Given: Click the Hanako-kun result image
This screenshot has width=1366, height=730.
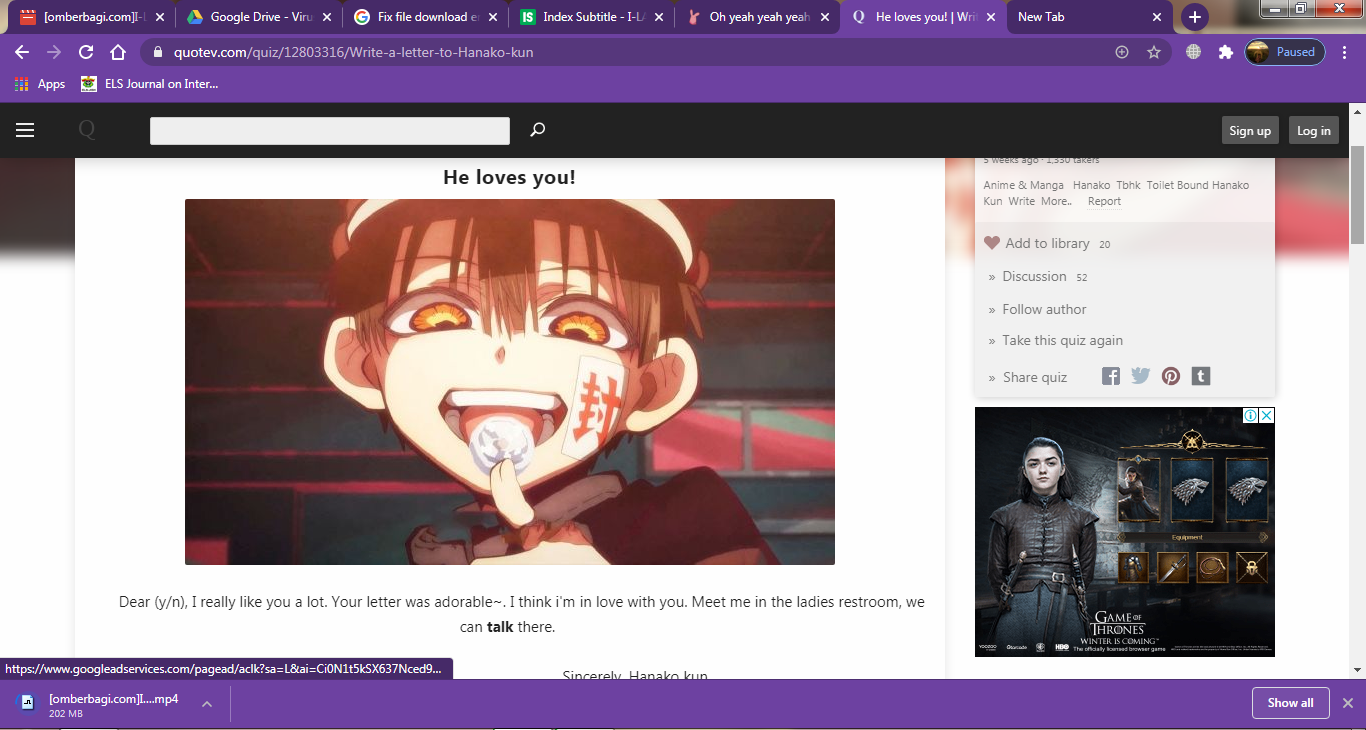Looking at the screenshot, I should point(509,381).
